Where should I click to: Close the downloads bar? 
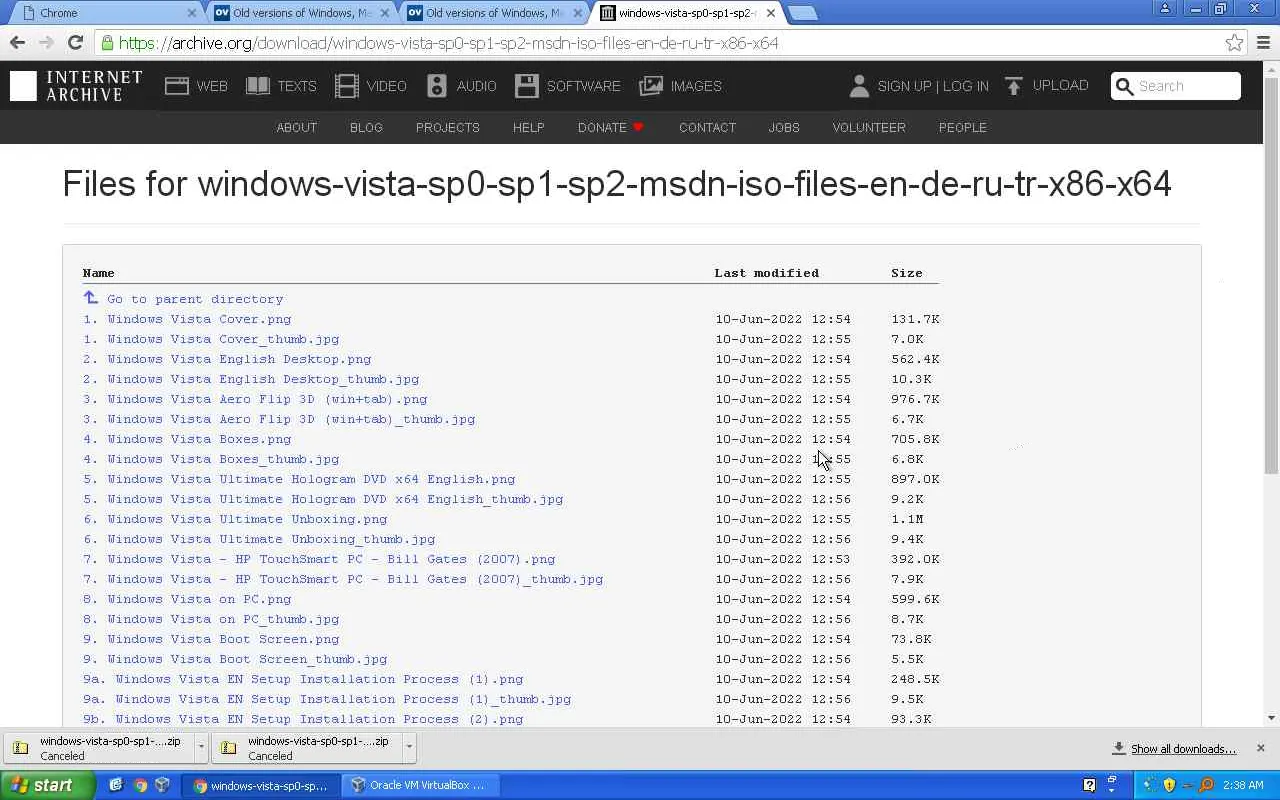point(1260,748)
